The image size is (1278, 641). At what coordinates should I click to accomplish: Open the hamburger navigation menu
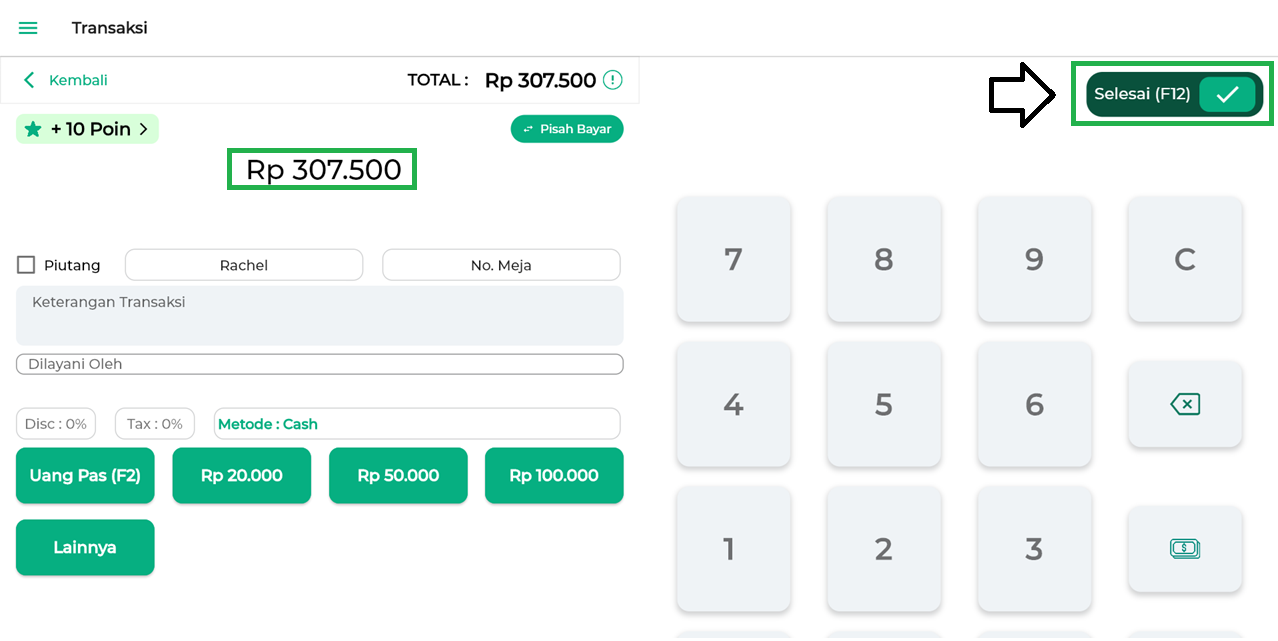click(x=28, y=28)
